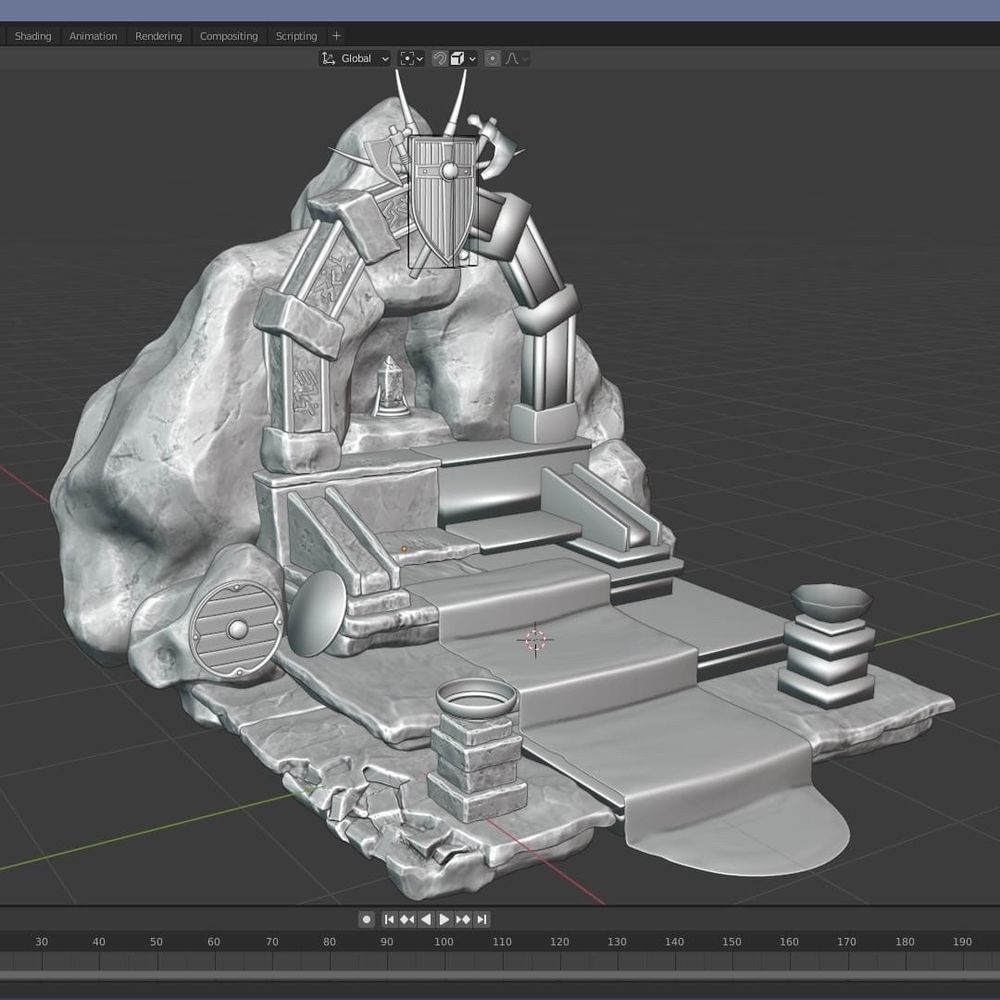This screenshot has width=1000, height=1000.
Task: Select frame 90 on the timeline ruler
Action: tap(386, 941)
